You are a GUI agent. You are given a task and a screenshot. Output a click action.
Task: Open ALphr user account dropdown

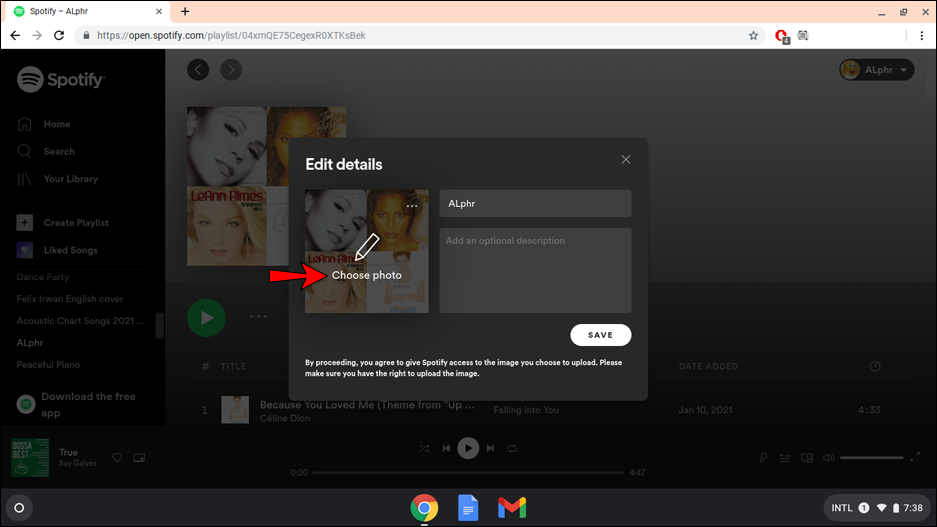click(x=877, y=70)
